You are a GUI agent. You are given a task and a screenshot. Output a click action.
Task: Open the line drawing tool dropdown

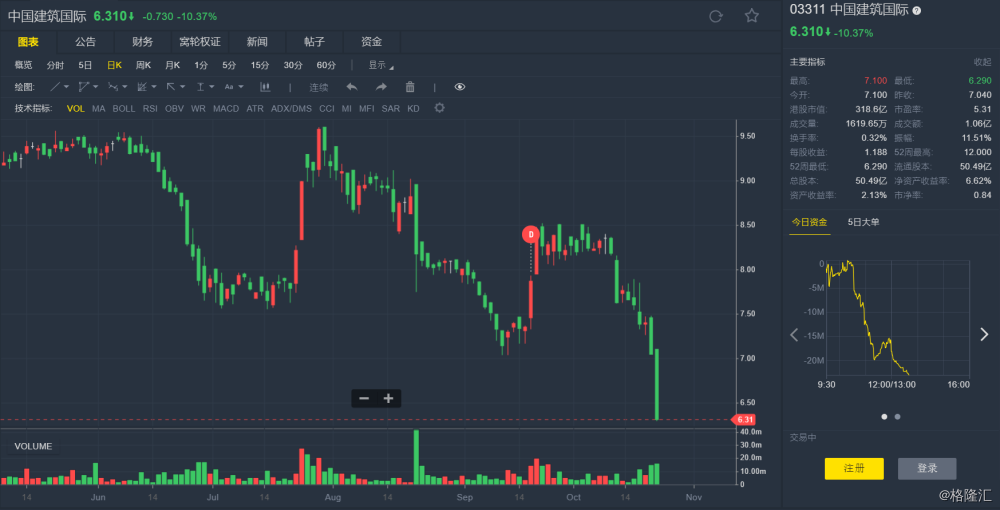[x=59, y=87]
